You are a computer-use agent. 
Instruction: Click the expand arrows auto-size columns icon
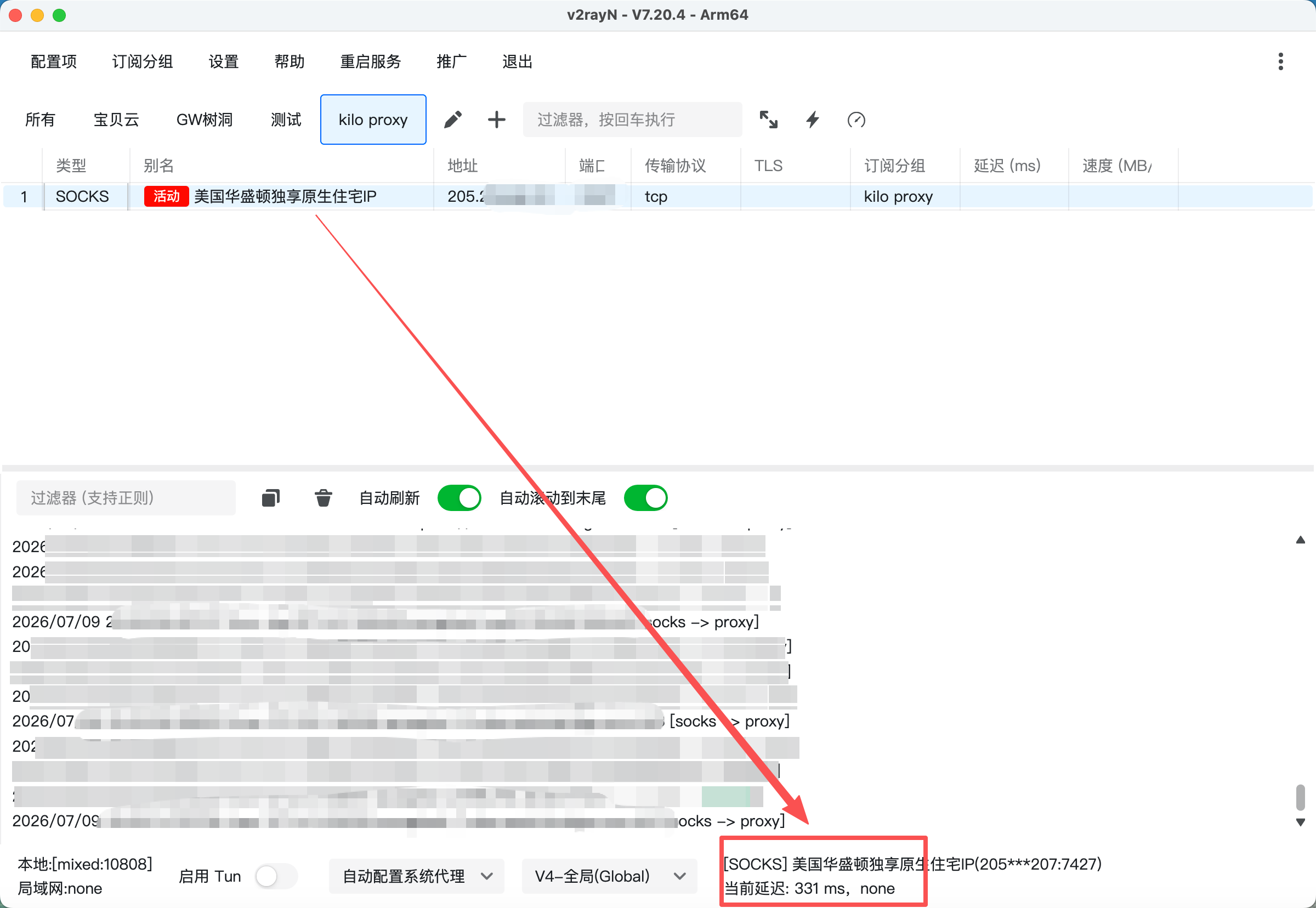click(x=769, y=120)
